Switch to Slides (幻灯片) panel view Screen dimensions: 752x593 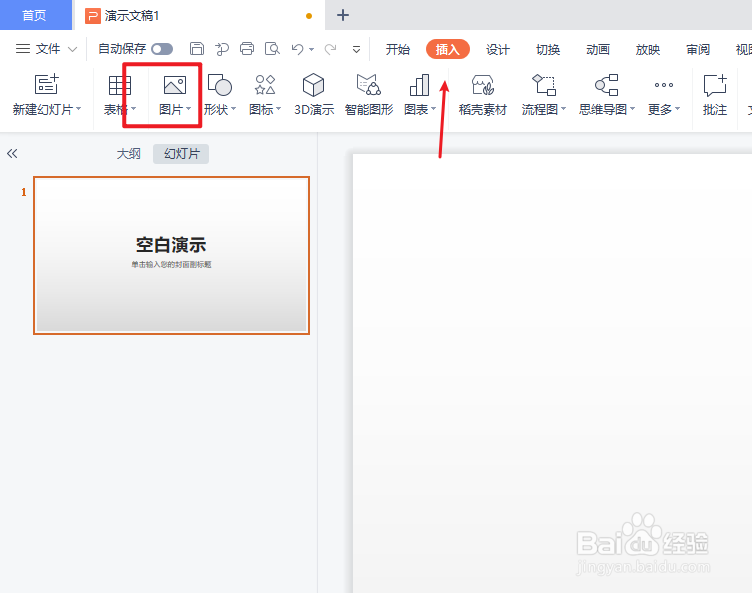[181, 154]
